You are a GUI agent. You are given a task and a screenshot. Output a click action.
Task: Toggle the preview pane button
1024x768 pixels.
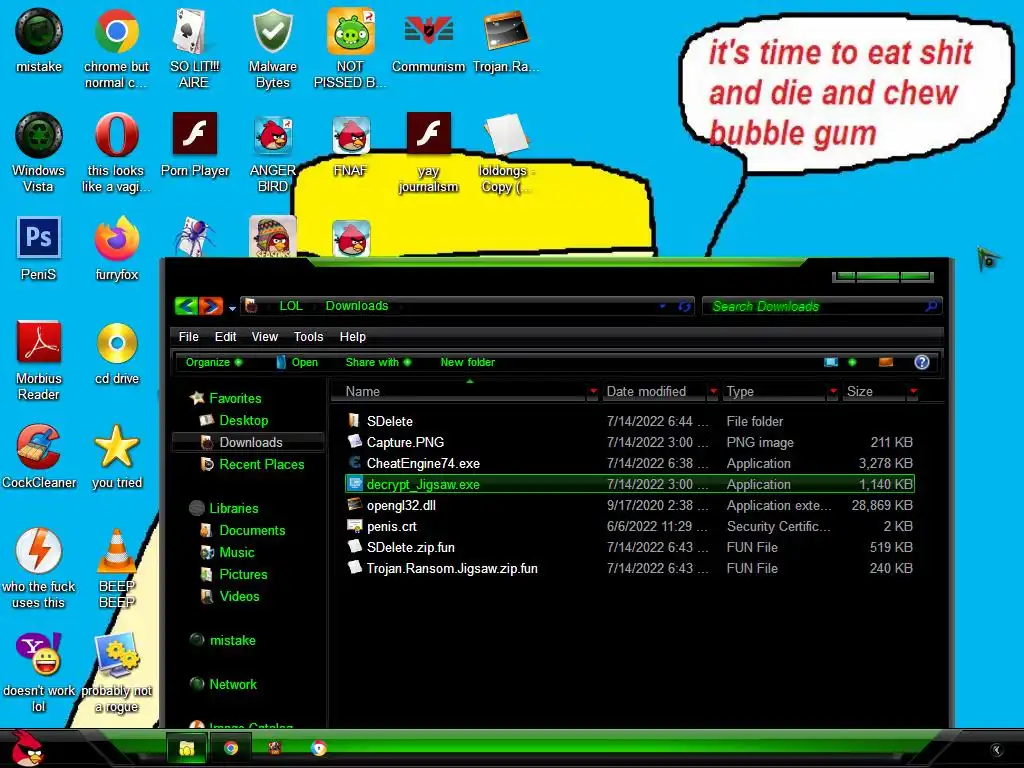[x=886, y=362]
